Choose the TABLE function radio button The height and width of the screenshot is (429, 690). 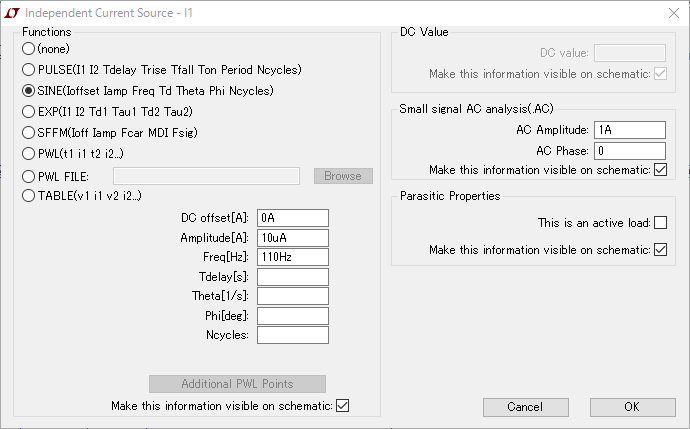coord(29,196)
